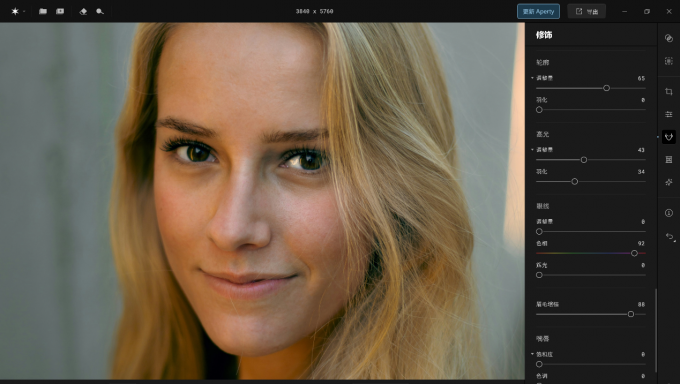Click the circled info icon in sidebar
680x384 pixels.
[x=669, y=213]
